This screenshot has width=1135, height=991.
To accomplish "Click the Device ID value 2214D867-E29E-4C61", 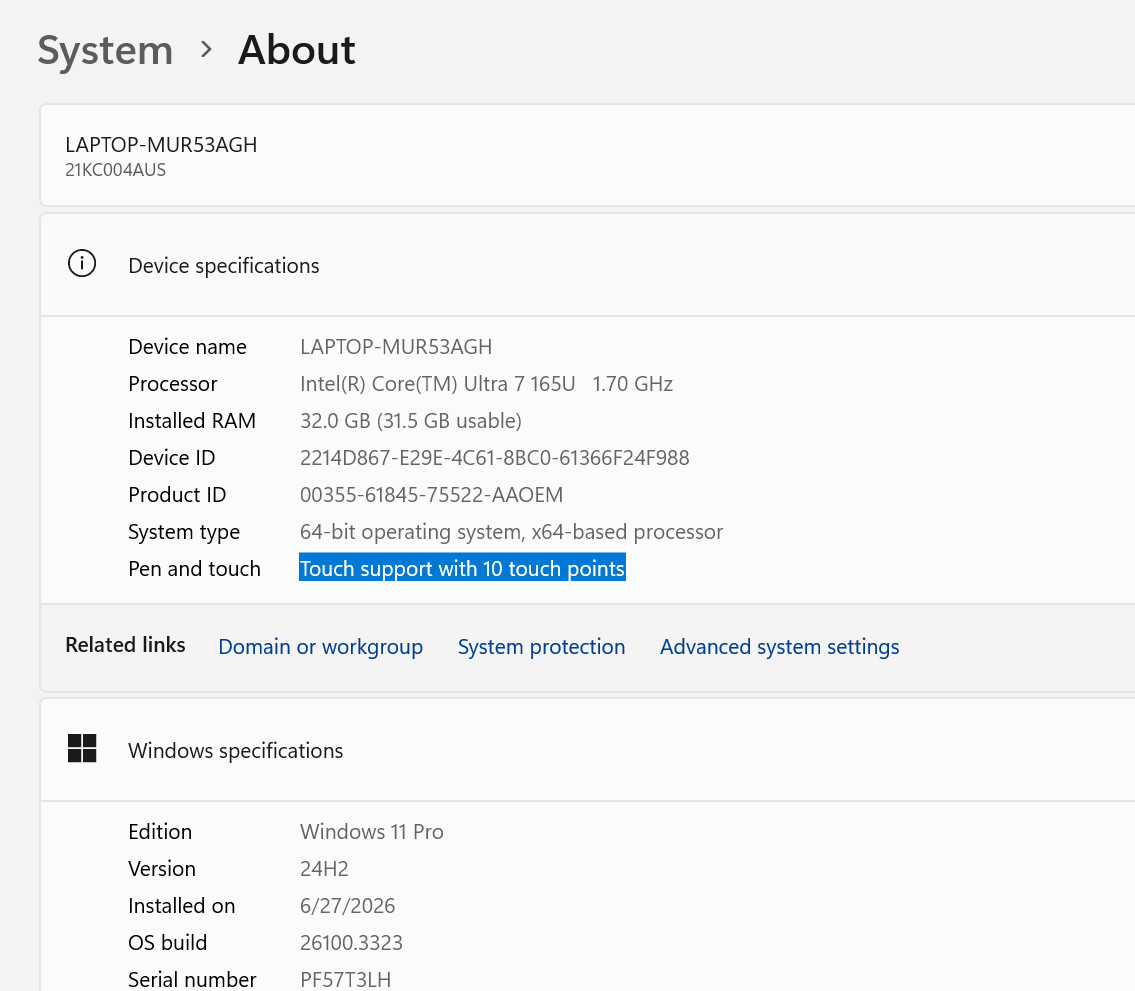I will pyautogui.click(x=494, y=457).
